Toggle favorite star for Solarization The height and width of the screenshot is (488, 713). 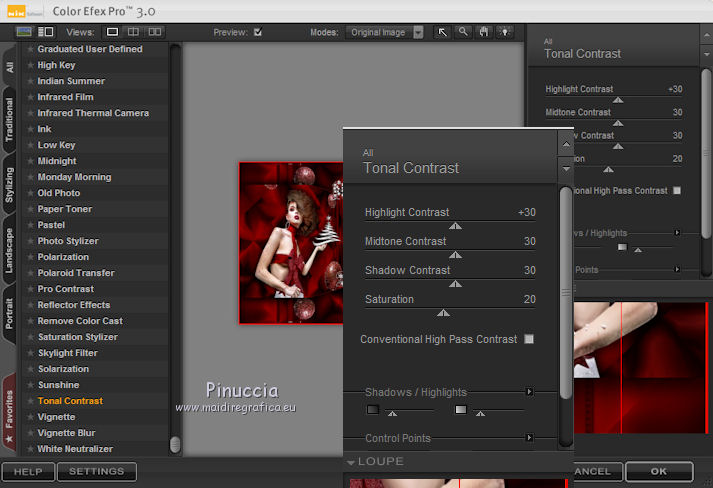(x=30, y=369)
